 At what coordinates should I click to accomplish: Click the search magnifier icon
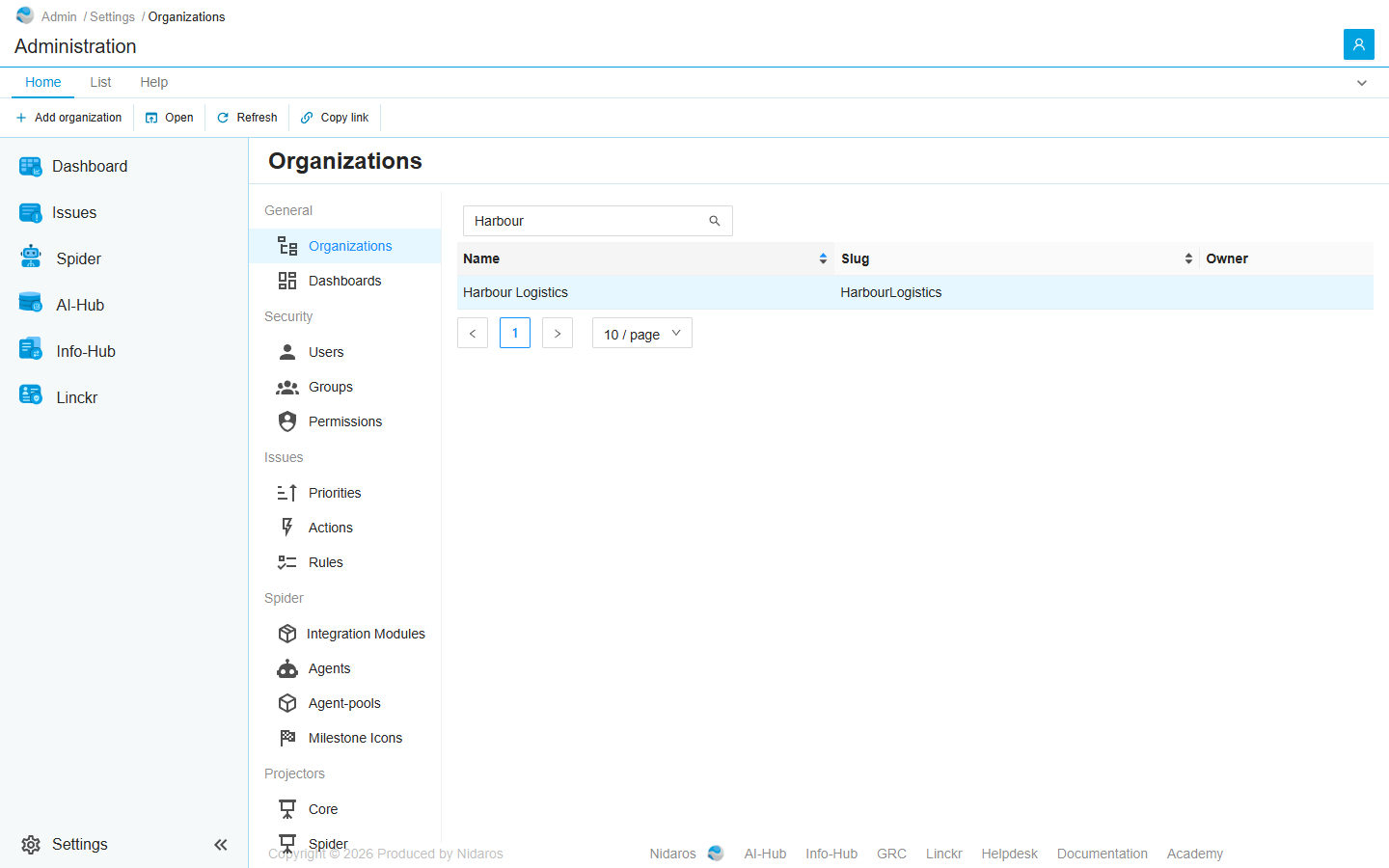coord(715,221)
